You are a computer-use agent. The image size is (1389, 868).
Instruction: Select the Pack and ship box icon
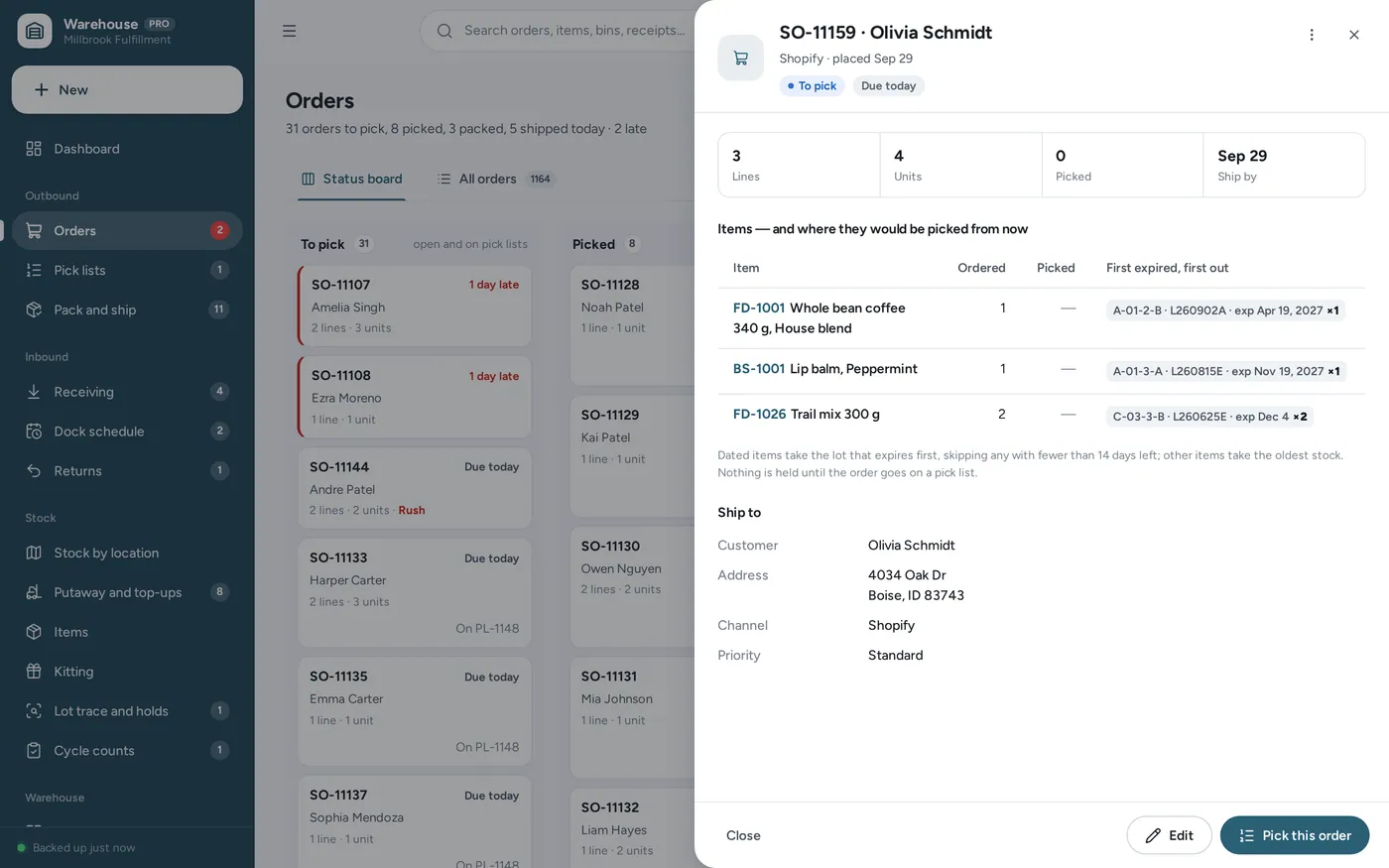pyautogui.click(x=34, y=310)
